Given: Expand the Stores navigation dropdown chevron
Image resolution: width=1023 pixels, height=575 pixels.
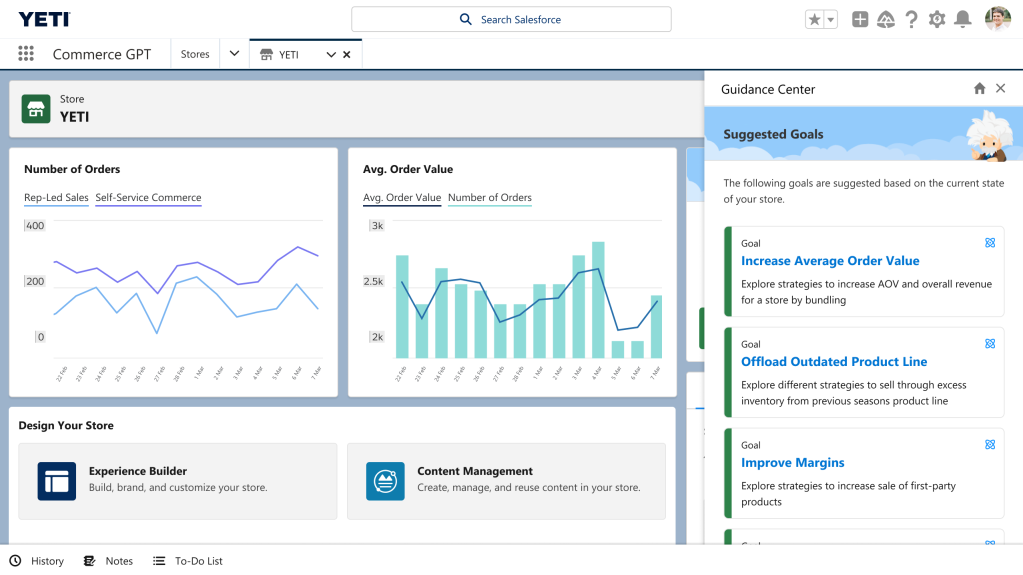Looking at the screenshot, I should point(234,54).
